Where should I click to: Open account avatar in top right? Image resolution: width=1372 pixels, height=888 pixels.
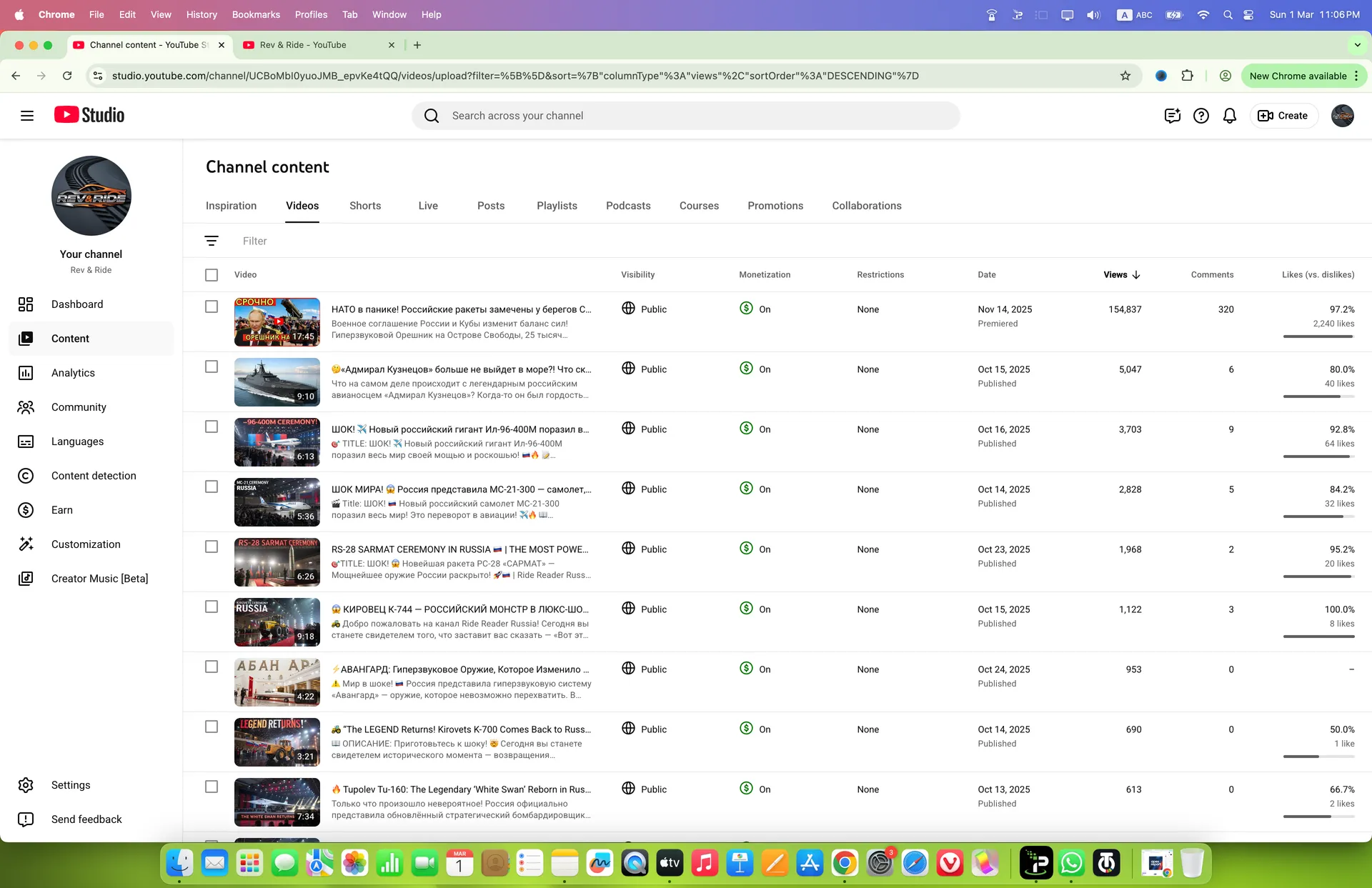click(1343, 116)
